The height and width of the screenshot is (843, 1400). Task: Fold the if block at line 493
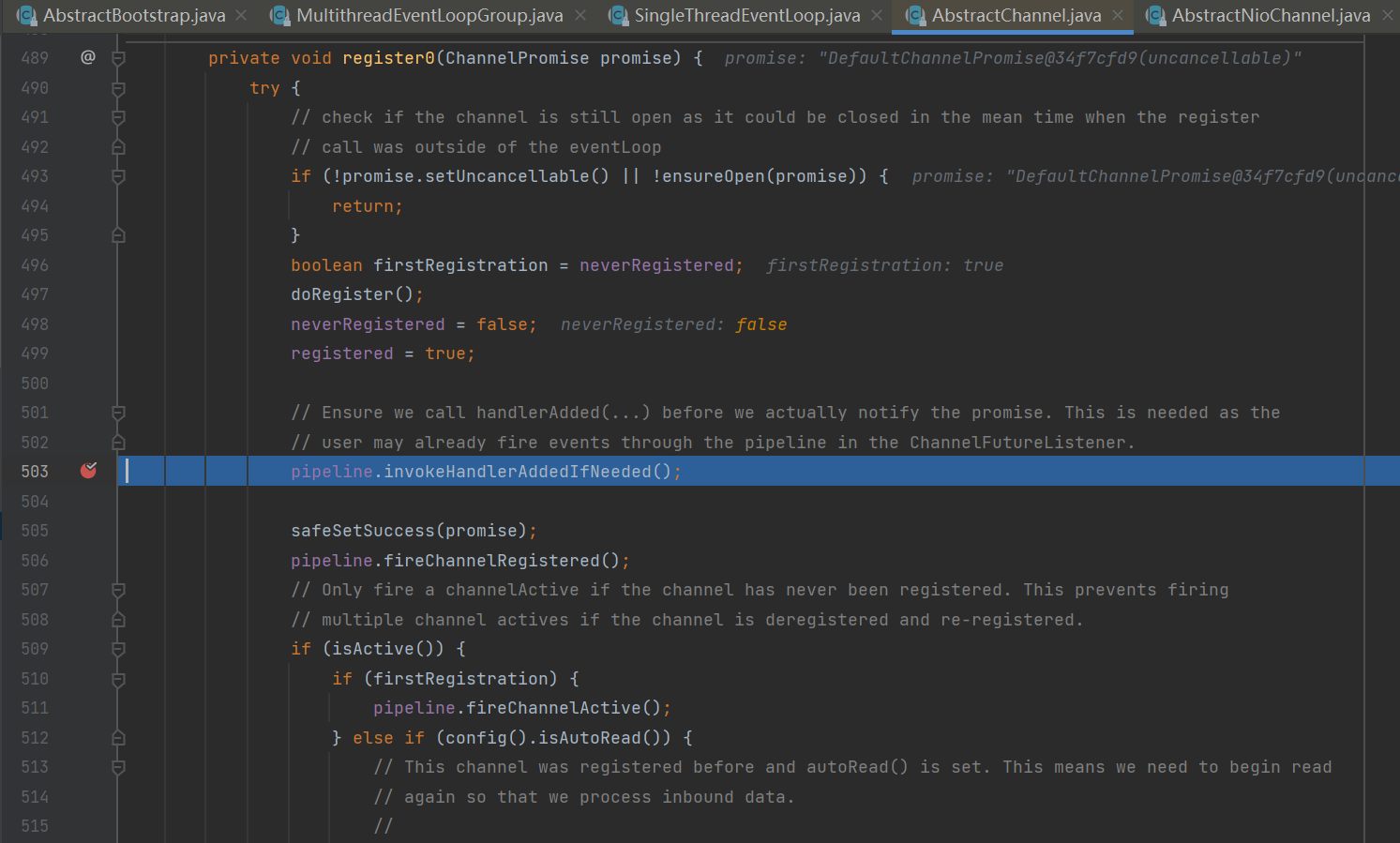[118, 176]
